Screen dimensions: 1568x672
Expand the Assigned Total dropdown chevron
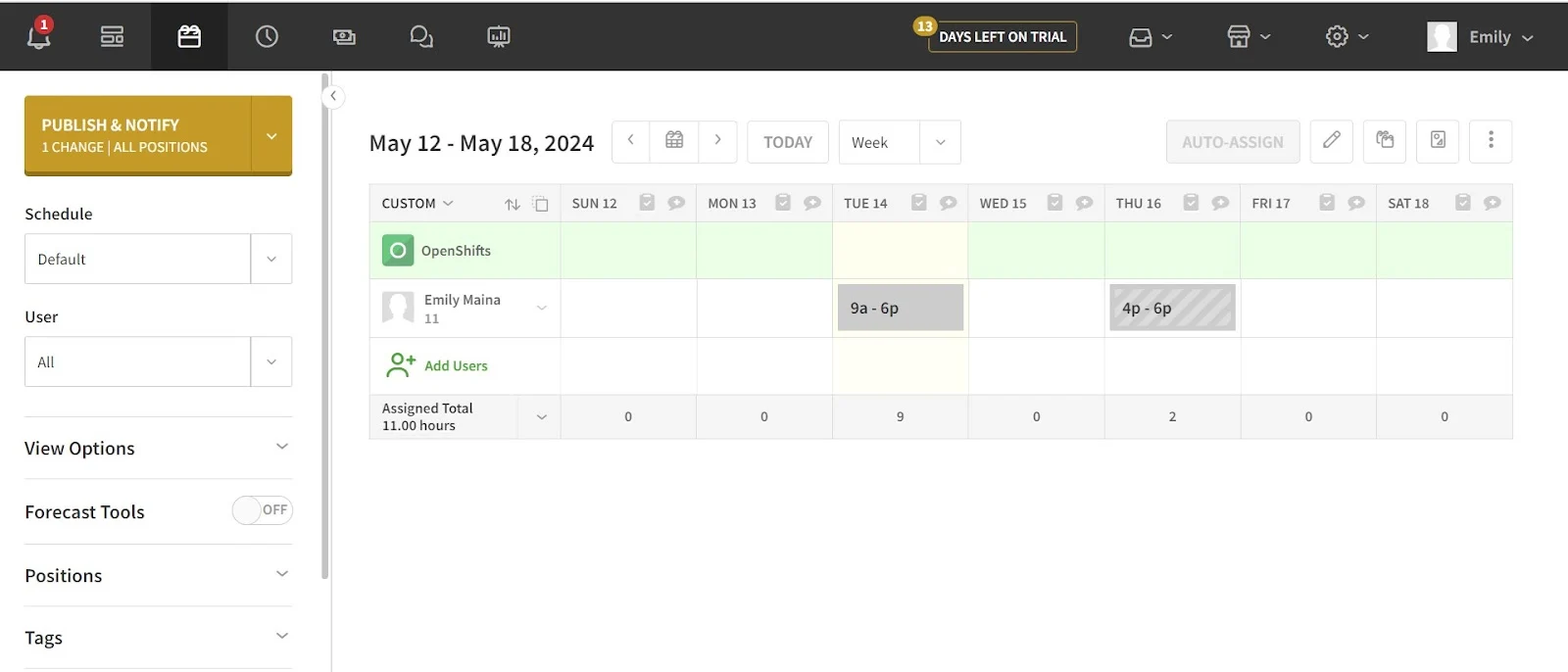tap(541, 417)
